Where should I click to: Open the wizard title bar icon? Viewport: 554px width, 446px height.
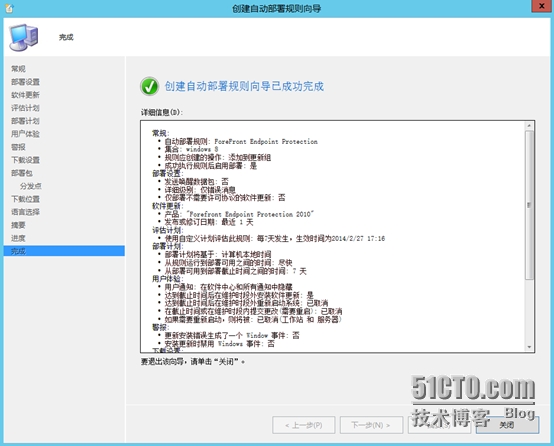tap(9, 8)
